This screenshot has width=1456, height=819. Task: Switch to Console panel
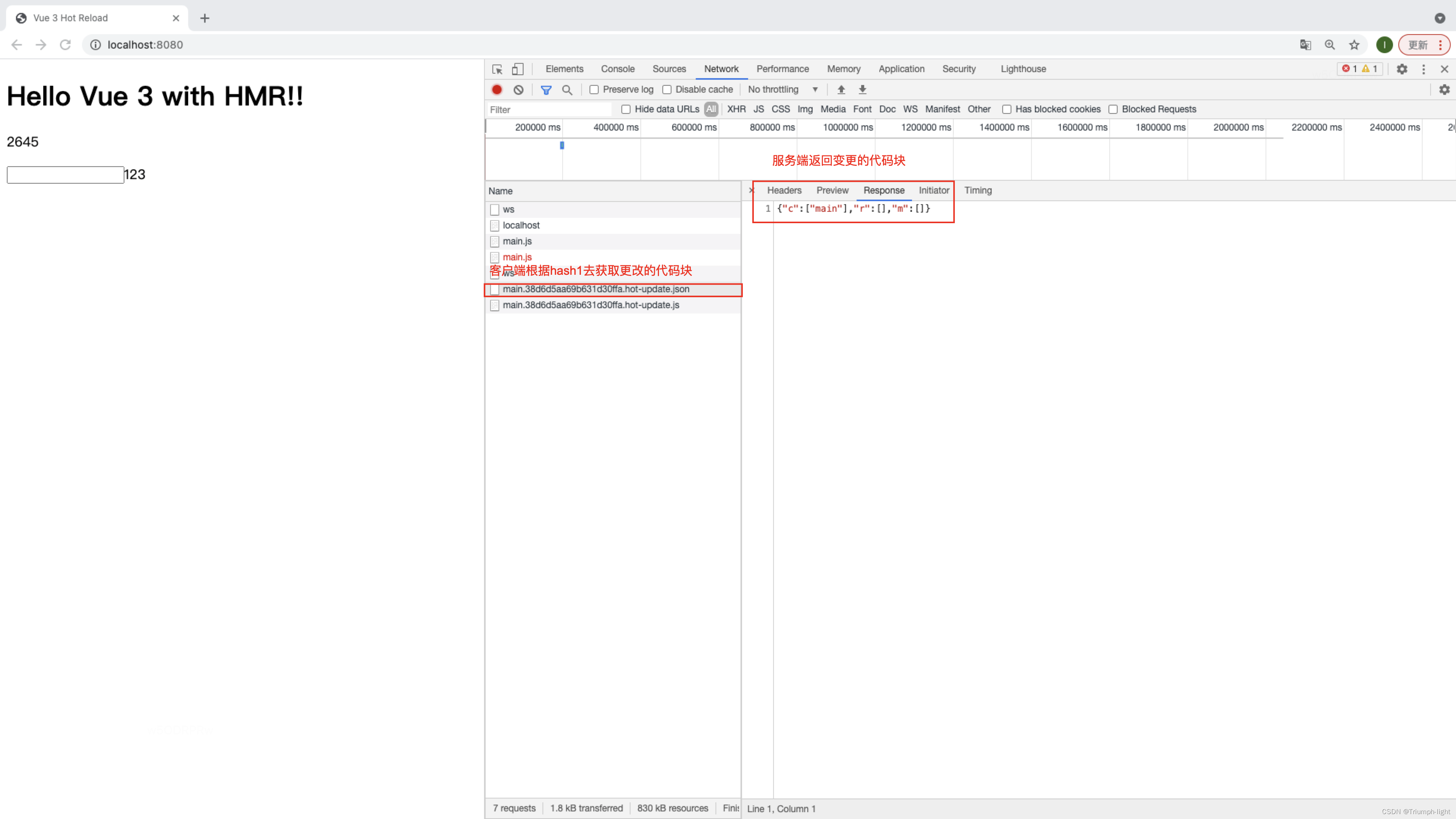point(617,69)
